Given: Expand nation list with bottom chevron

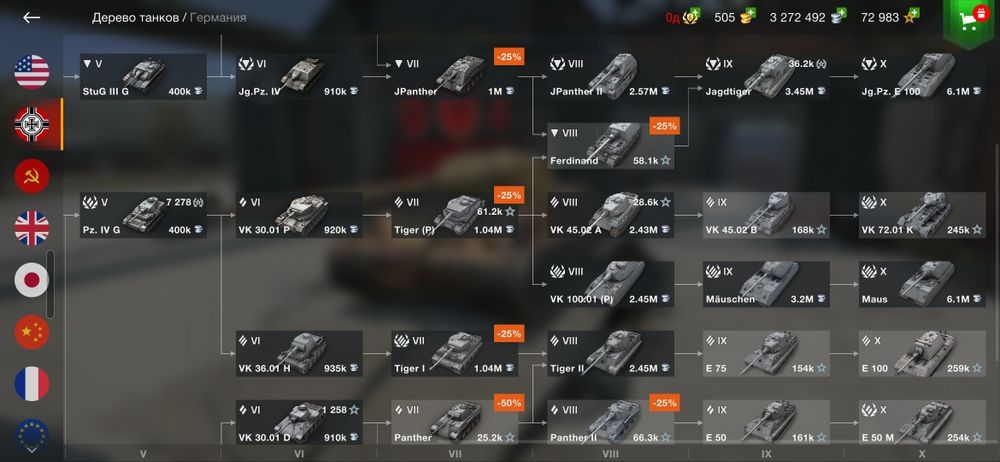Looking at the screenshot, I should (x=31, y=450).
